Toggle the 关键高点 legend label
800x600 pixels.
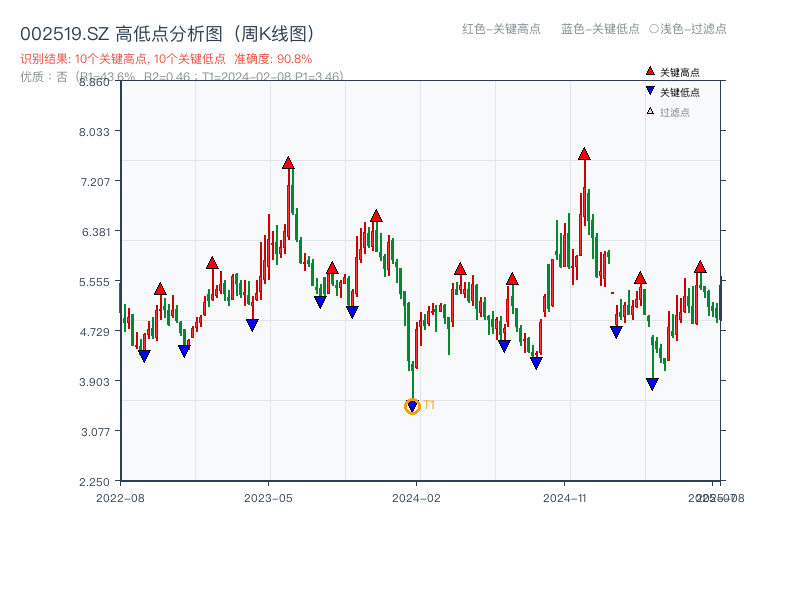coord(680,72)
